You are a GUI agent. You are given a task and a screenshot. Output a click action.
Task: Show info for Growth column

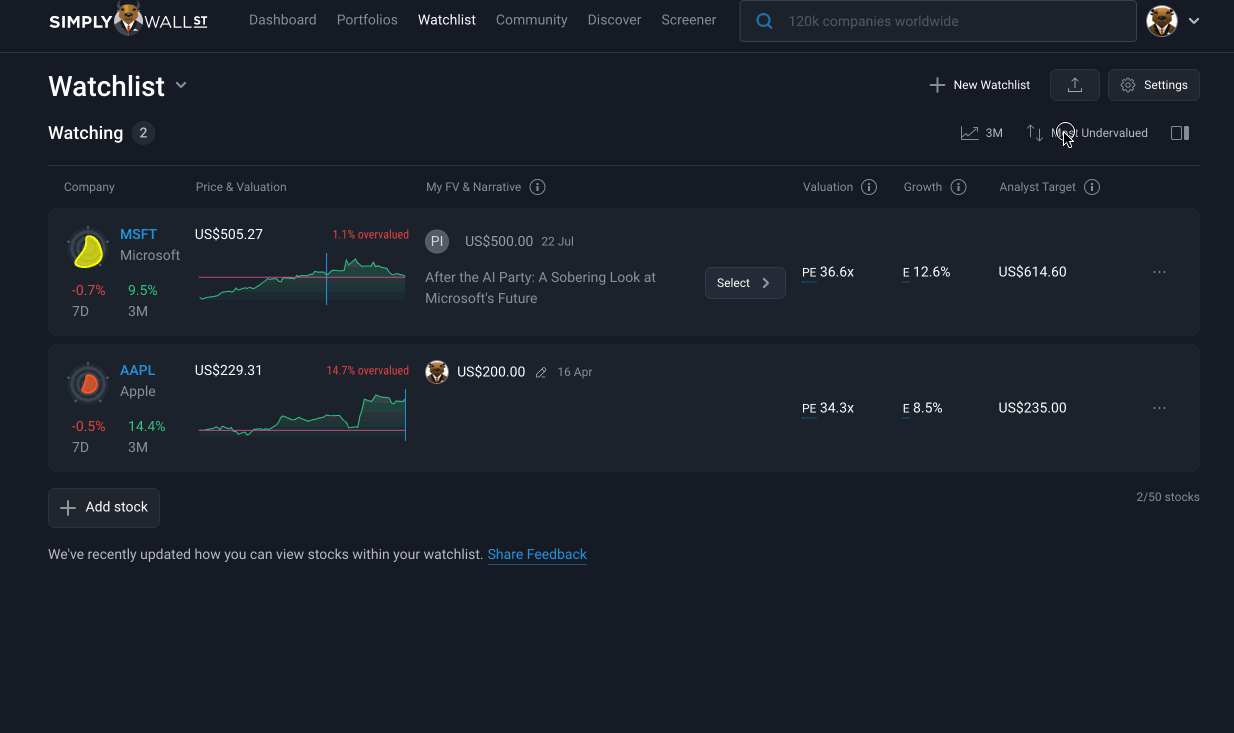click(x=958, y=187)
